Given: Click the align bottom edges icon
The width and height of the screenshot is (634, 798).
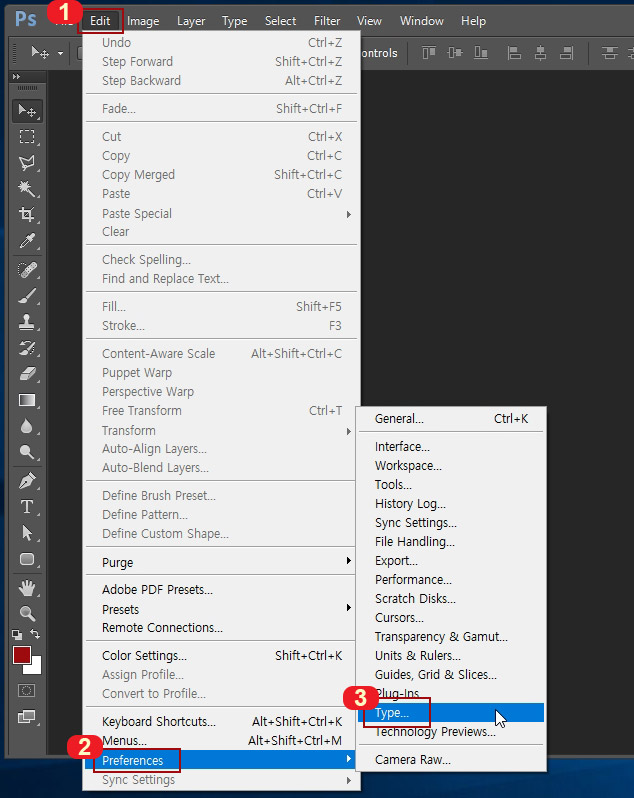Looking at the screenshot, I should point(481,52).
